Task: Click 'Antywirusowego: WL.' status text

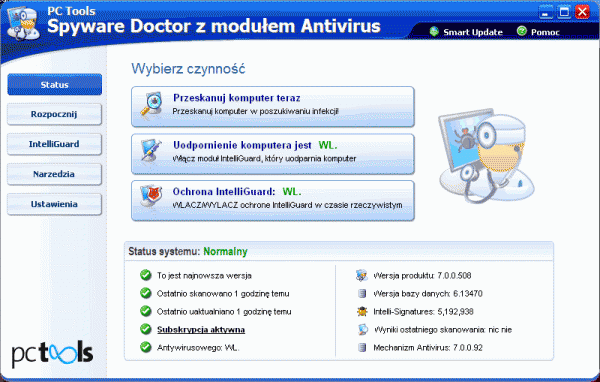Action: (x=198, y=348)
